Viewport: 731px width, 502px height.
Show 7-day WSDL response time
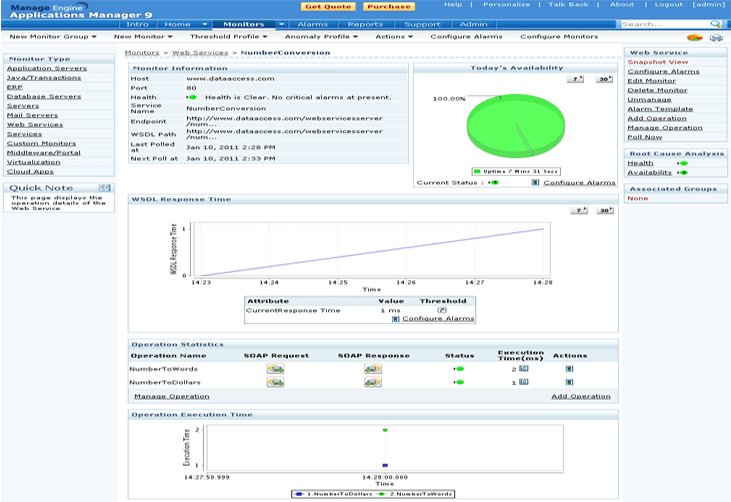point(579,211)
